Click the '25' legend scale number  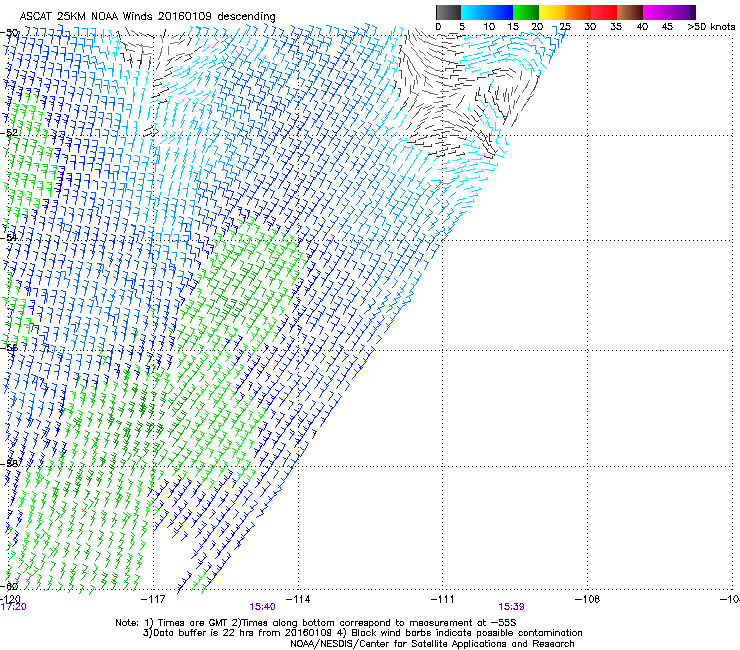click(x=565, y=27)
